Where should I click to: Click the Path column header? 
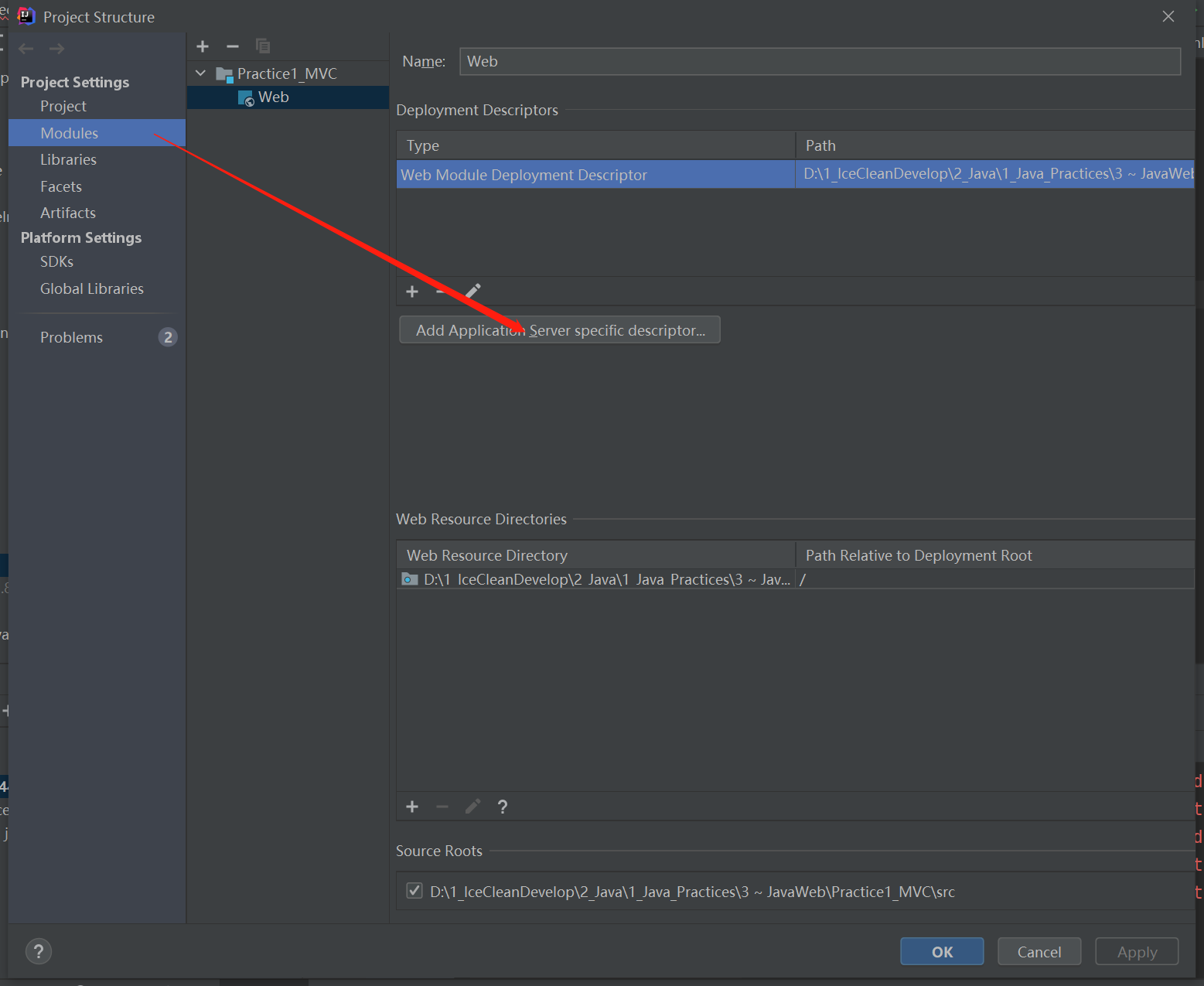[995, 145]
